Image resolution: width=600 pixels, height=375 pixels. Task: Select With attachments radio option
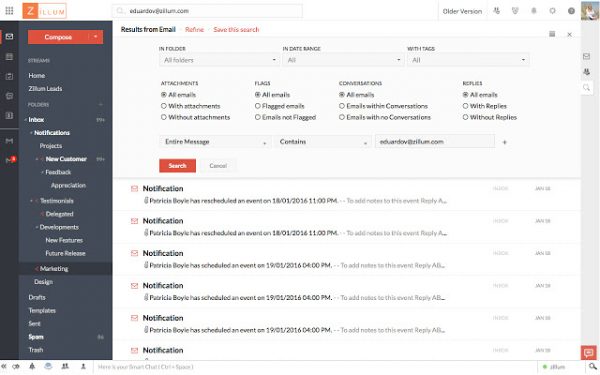click(191, 106)
